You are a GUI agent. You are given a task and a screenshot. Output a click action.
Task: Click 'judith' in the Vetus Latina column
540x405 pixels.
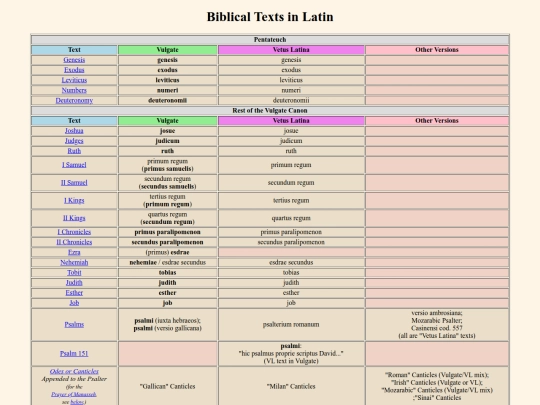tap(291, 283)
